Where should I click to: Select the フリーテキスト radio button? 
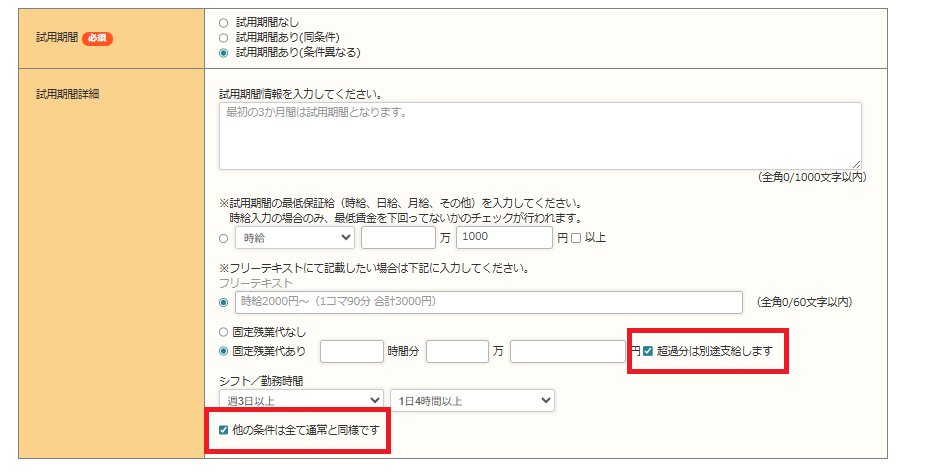pos(223,302)
